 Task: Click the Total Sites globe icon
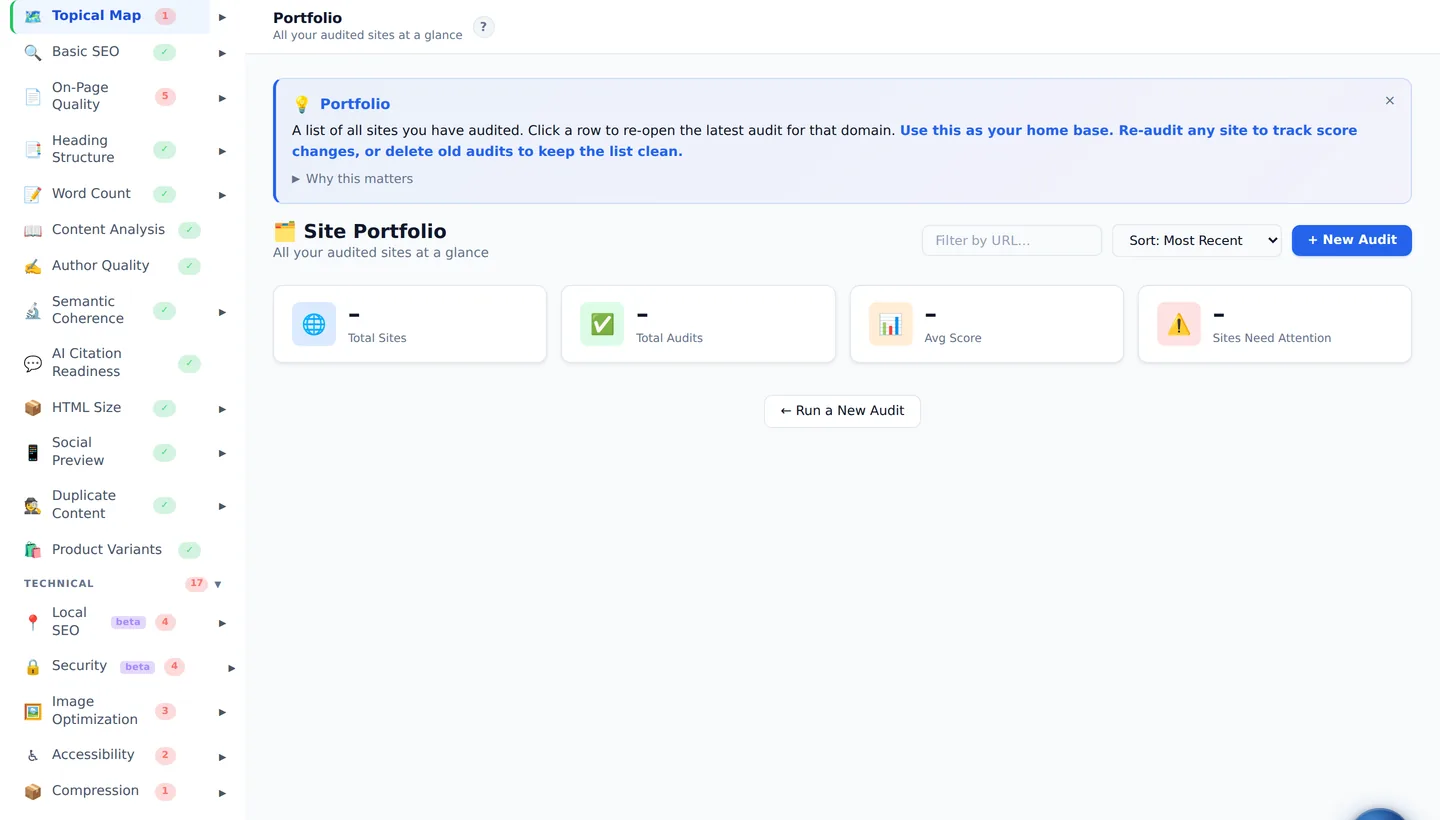[314, 324]
